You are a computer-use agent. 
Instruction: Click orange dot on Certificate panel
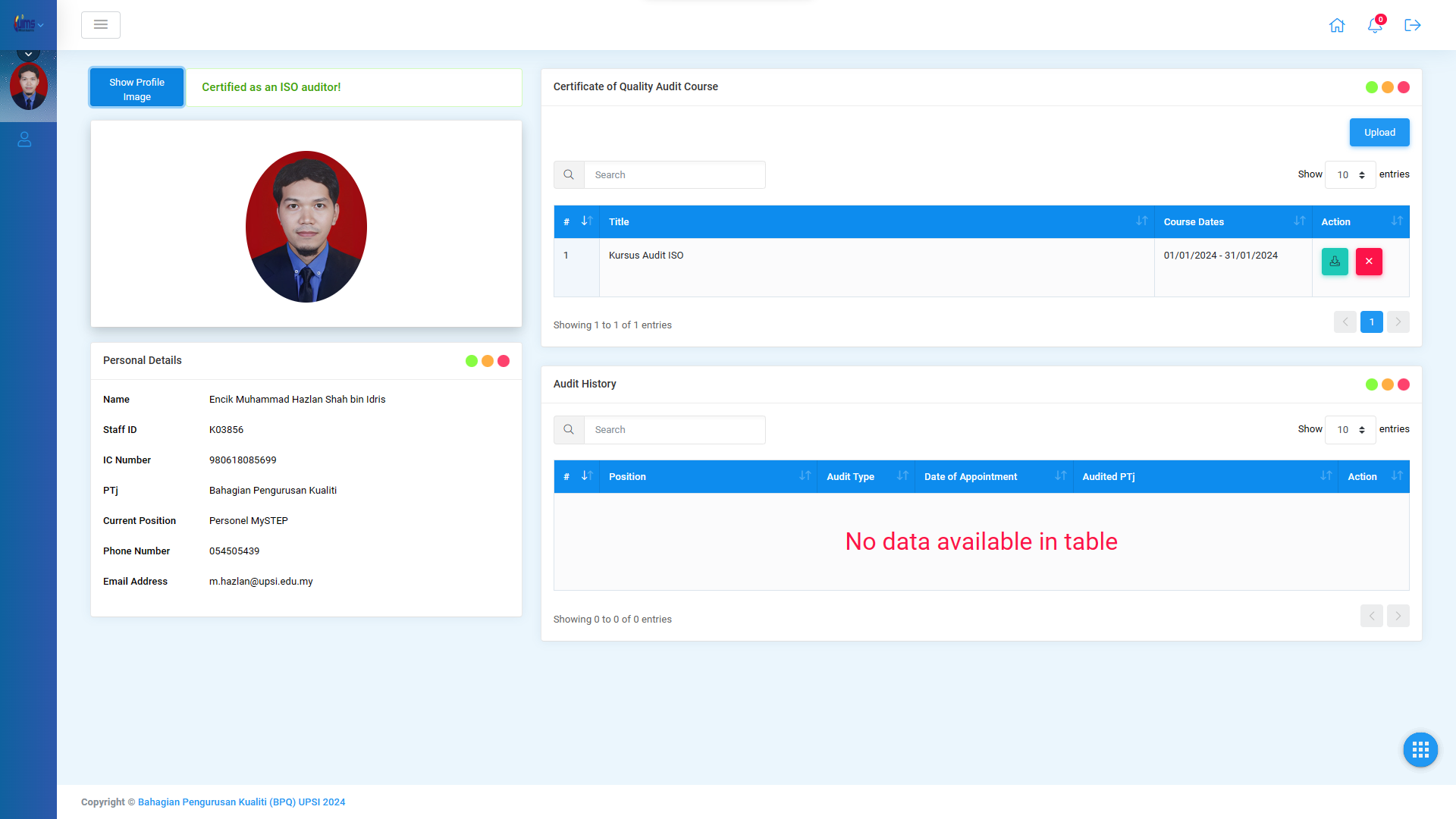pos(1388,87)
